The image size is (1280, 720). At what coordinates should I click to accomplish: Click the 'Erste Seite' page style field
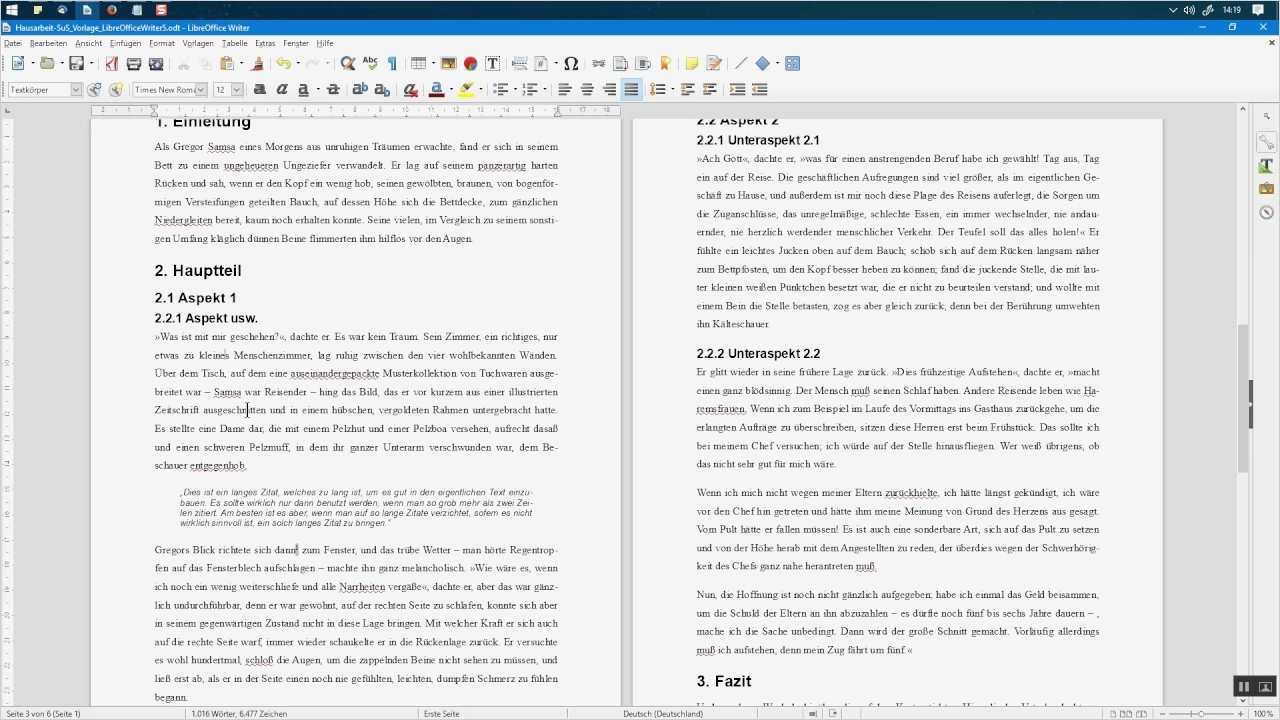(x=441, y=714)
